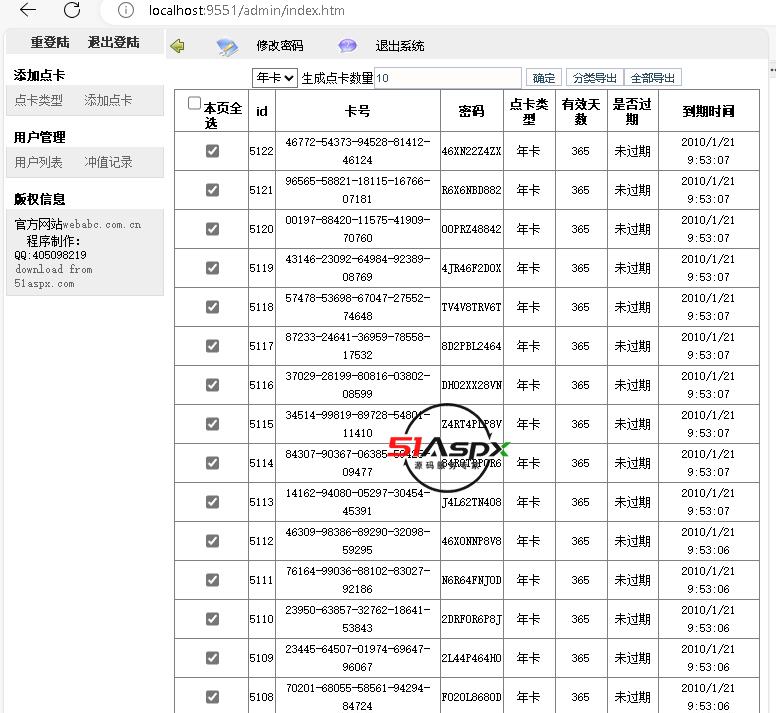
Task: Click the 到期时间 column header
Action: tap(708, 111)
